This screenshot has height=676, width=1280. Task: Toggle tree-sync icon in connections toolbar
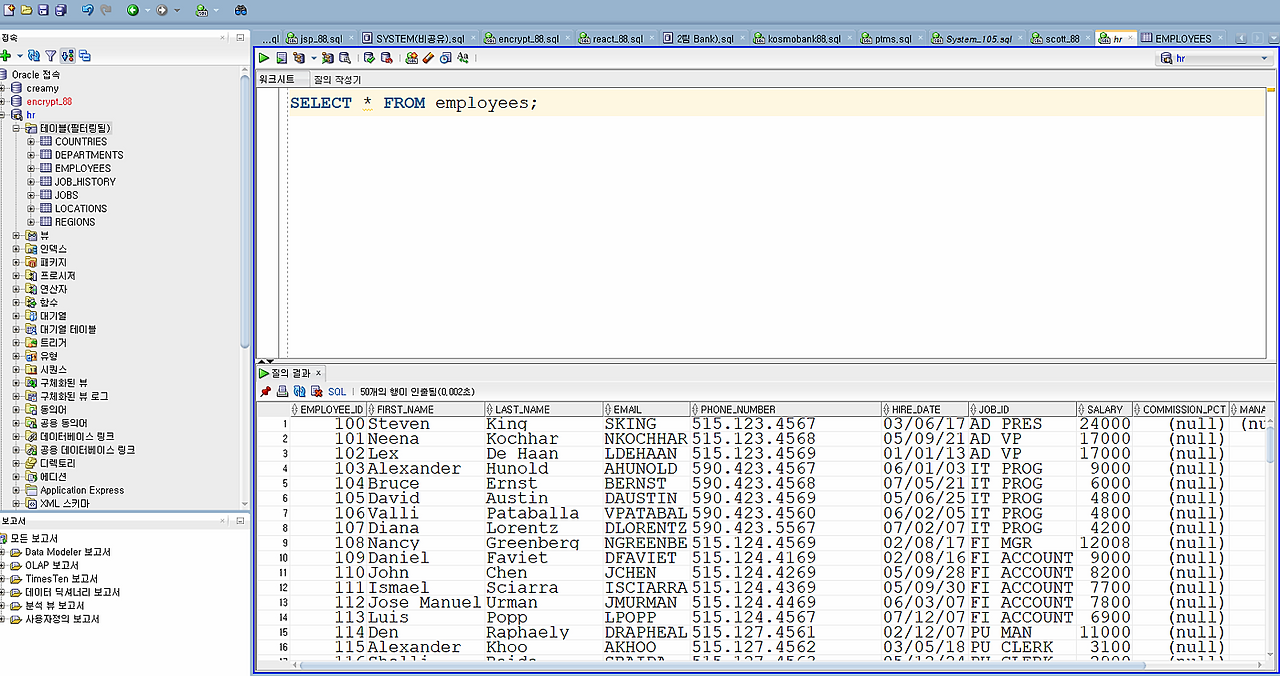(x=68, y=56)
